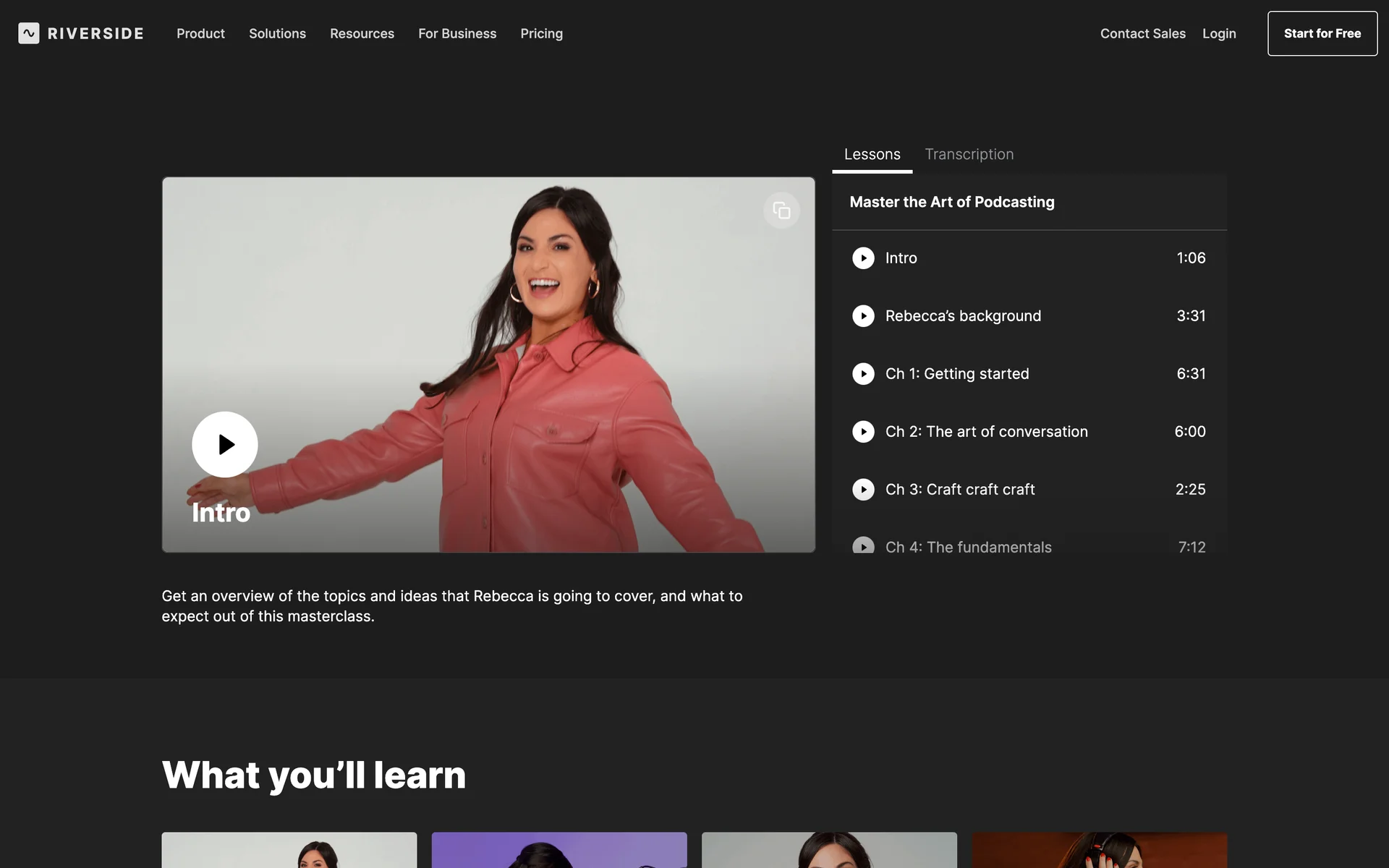
Task: Select the Lessons tab
Action: tap(872, 154)
